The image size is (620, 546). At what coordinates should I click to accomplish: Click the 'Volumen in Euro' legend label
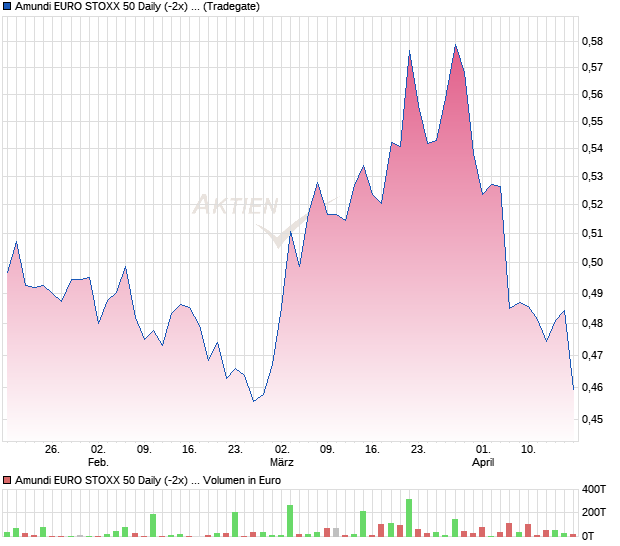242,480
